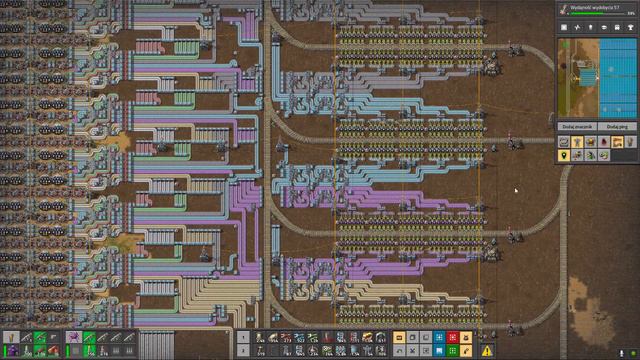
Task: Click the first yellow shortcut in top row
Action: click(399, 337)
